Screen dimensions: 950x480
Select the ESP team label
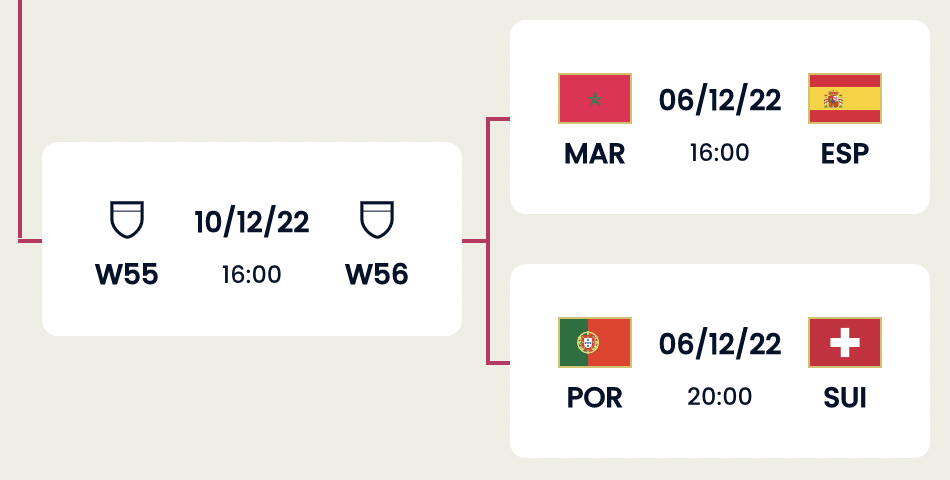coord(844,153)
